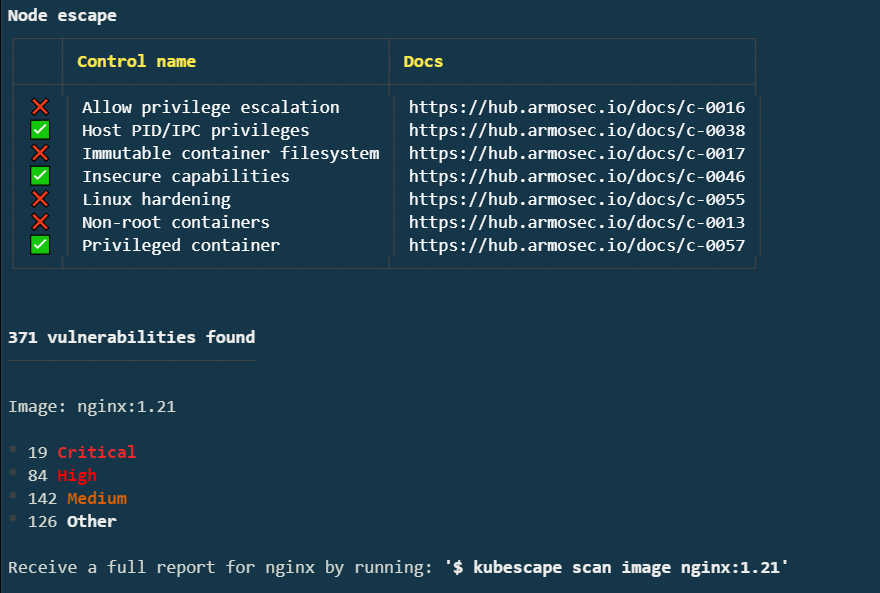The image size is (880, 593).
Task: Click the "Immutable container filesystem" control name
Action: point(231,153)
